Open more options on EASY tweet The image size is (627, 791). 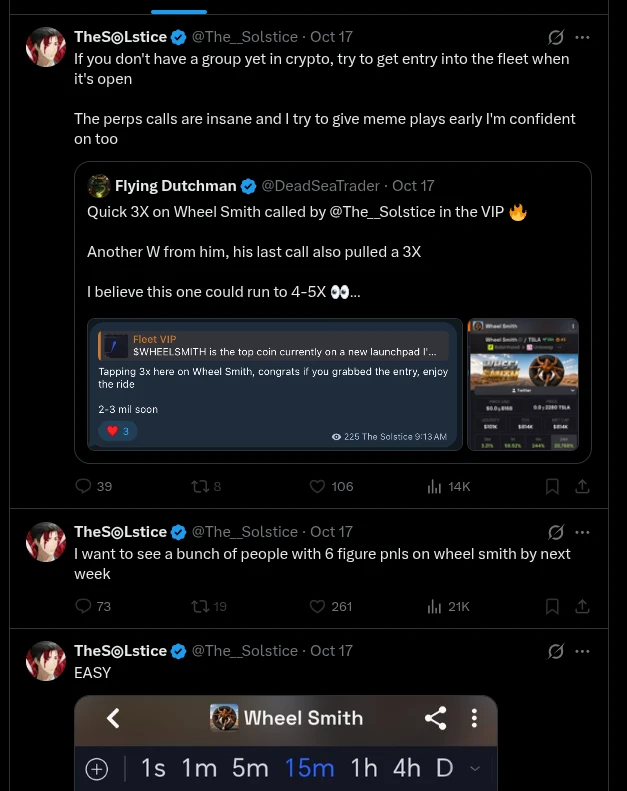(582, 651)
